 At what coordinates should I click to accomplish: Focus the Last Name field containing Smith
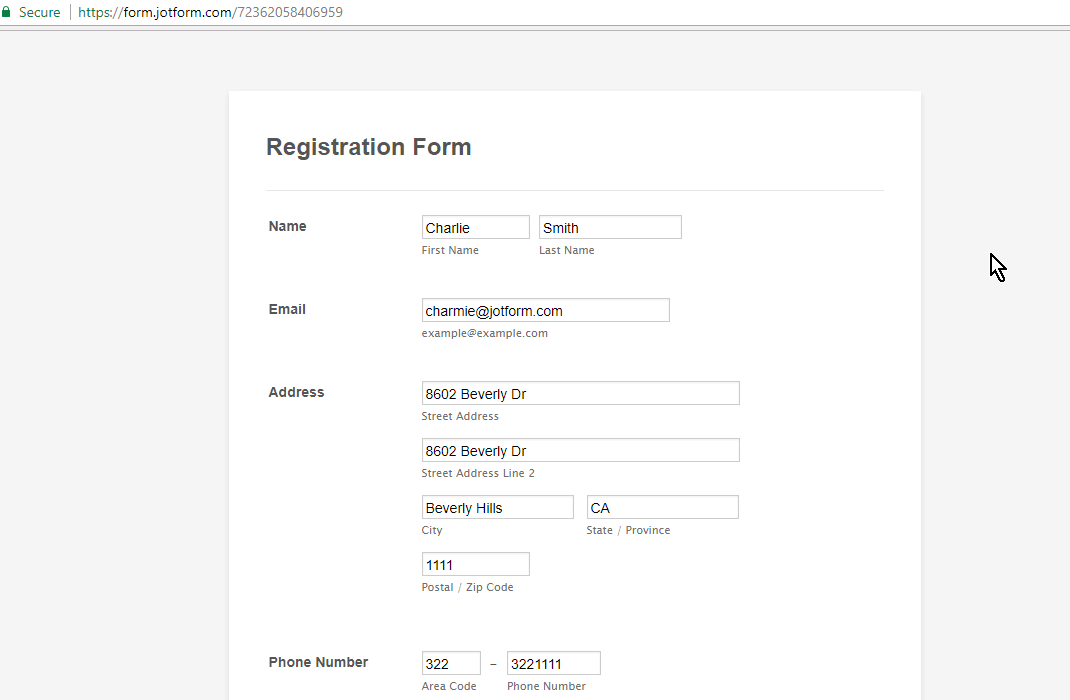610,227
